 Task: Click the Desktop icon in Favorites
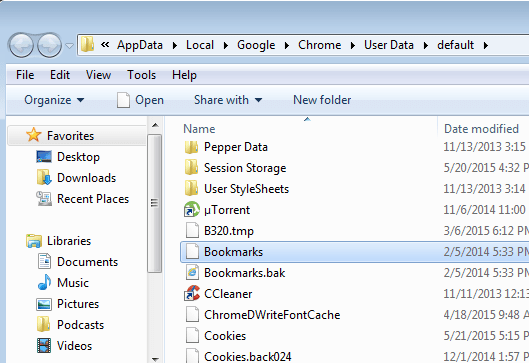click(44, 157)
